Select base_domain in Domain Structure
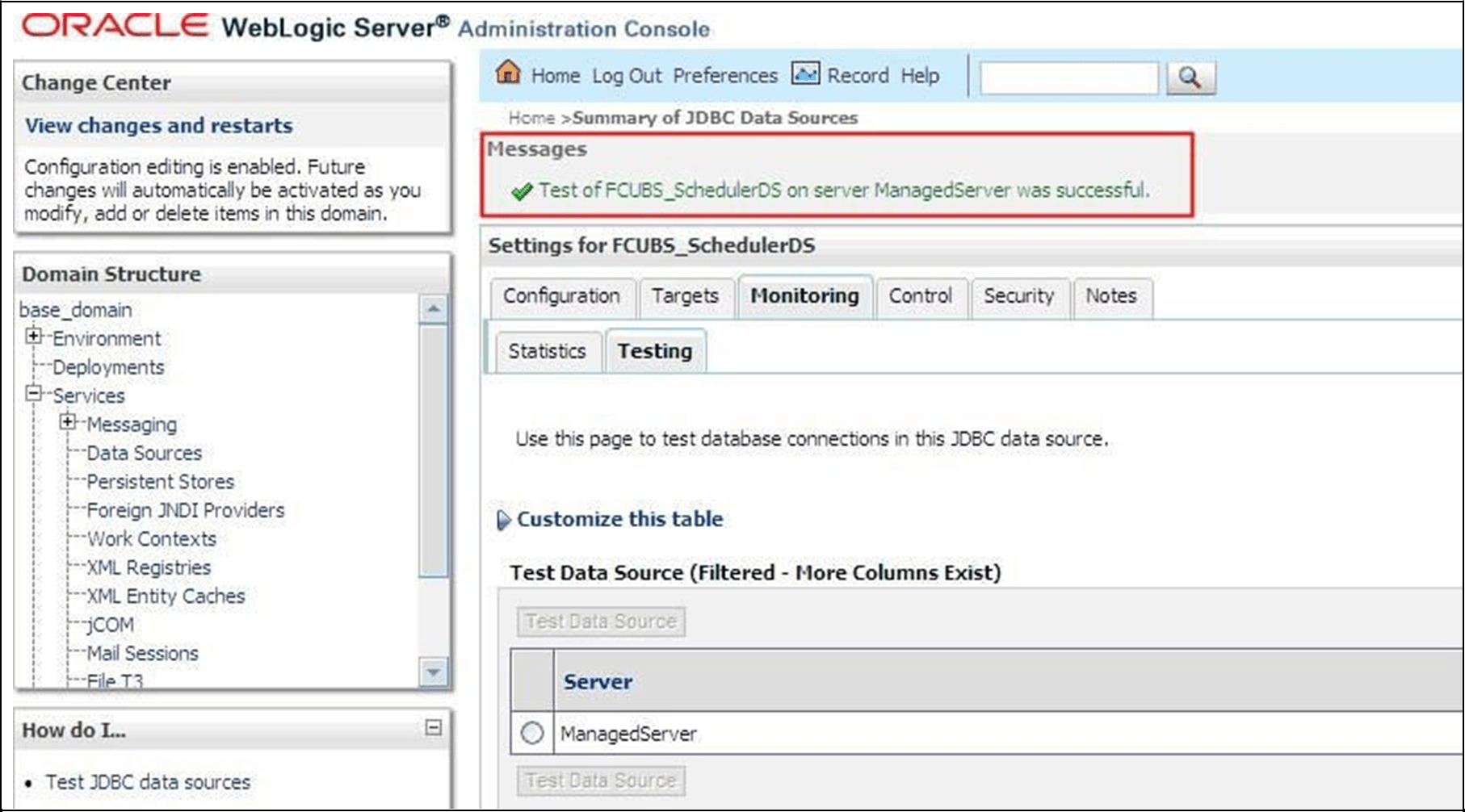This screenshot has height=812, width=1465. pyautogui.click(x=75, y=310)
